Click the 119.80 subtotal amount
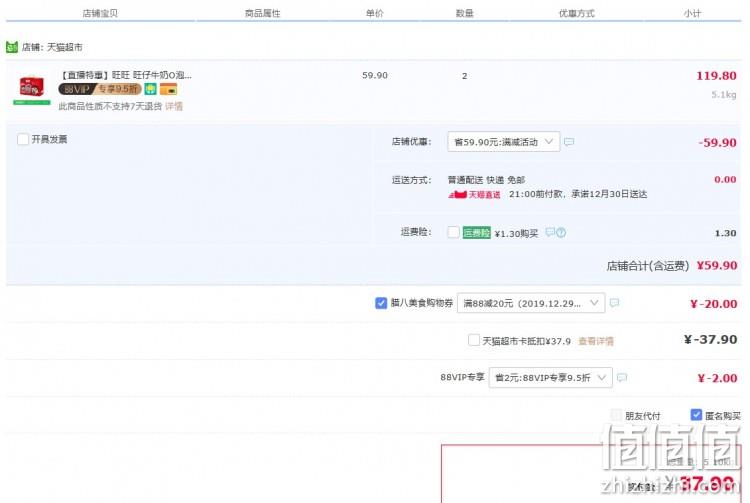Viewport: 750px width, 503px height. (x=716, y=76)
